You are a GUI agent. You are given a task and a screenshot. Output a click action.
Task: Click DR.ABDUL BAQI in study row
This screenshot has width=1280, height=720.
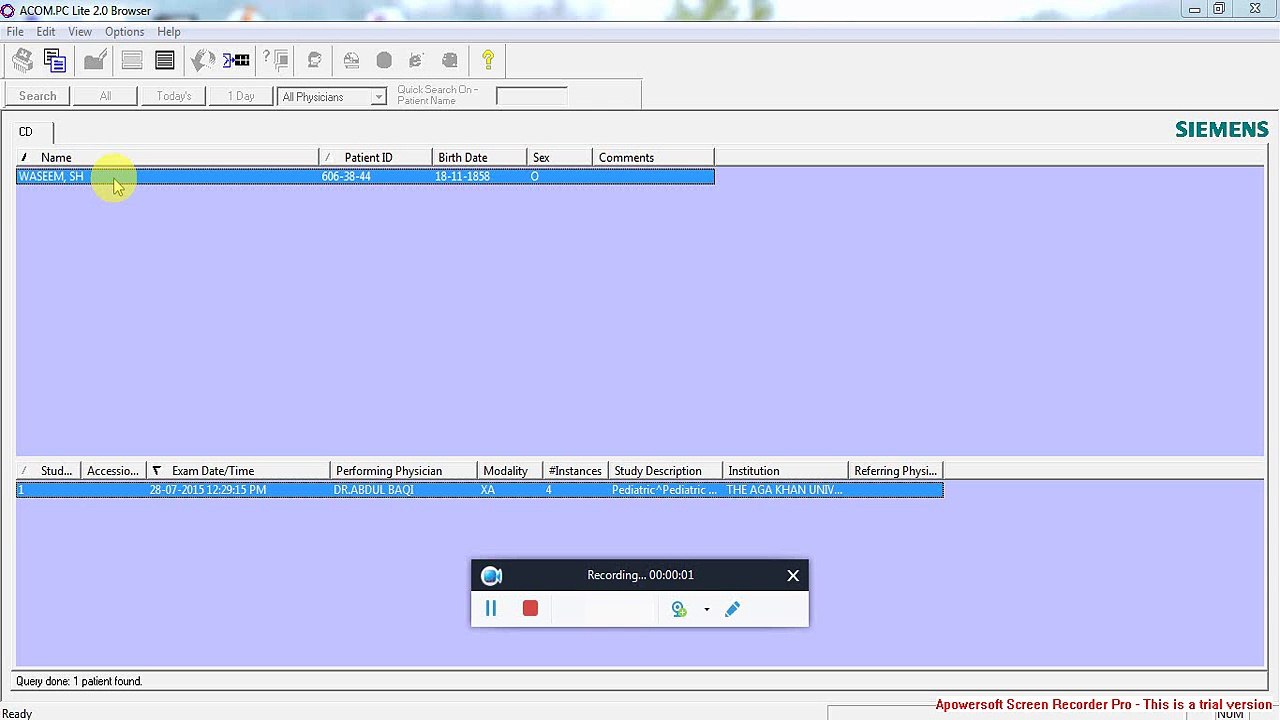(x=373, y=490)
